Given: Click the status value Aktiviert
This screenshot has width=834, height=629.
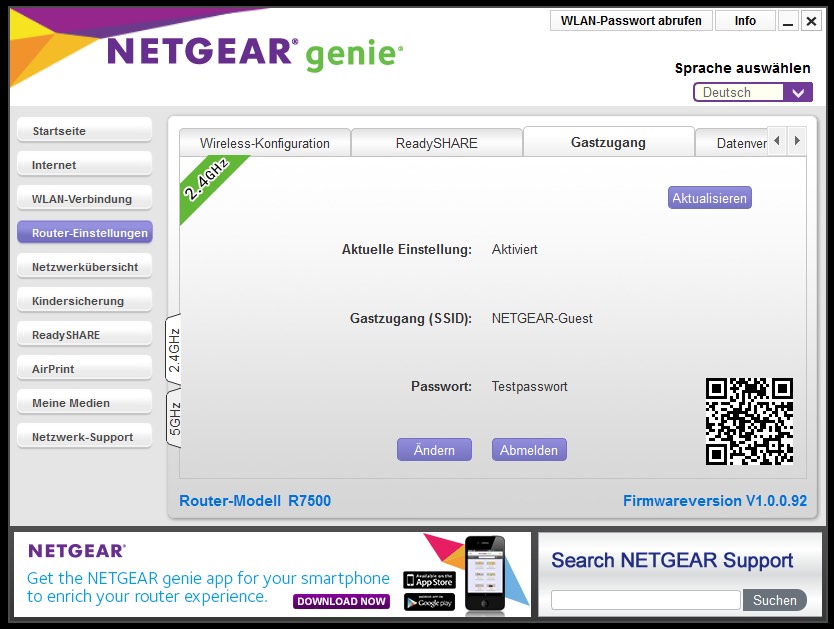Looking at the screenshot, I should click(x=514, y=249).
